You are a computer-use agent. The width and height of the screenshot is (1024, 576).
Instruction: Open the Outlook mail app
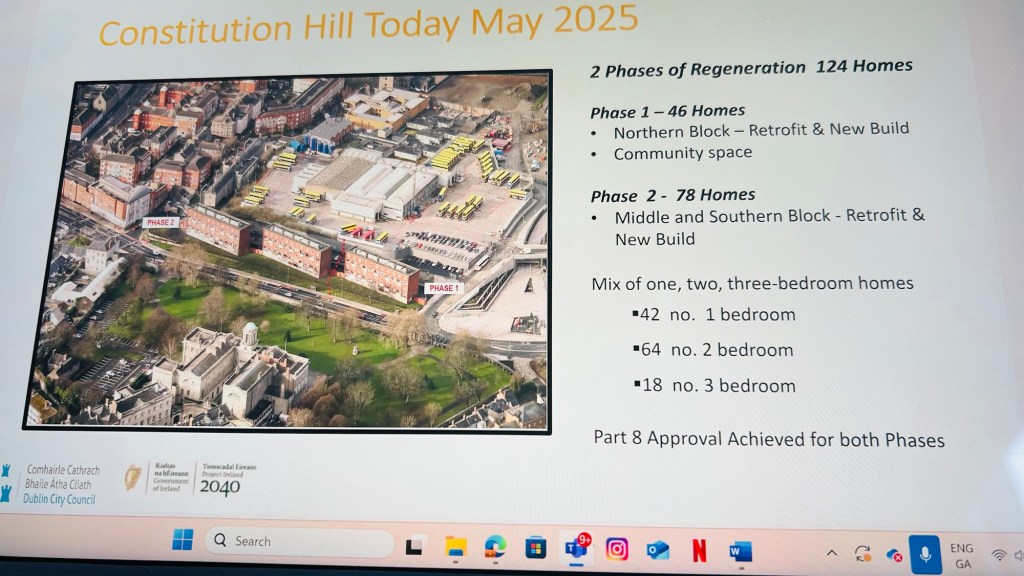pyautogui.click(x=657, y=550)
